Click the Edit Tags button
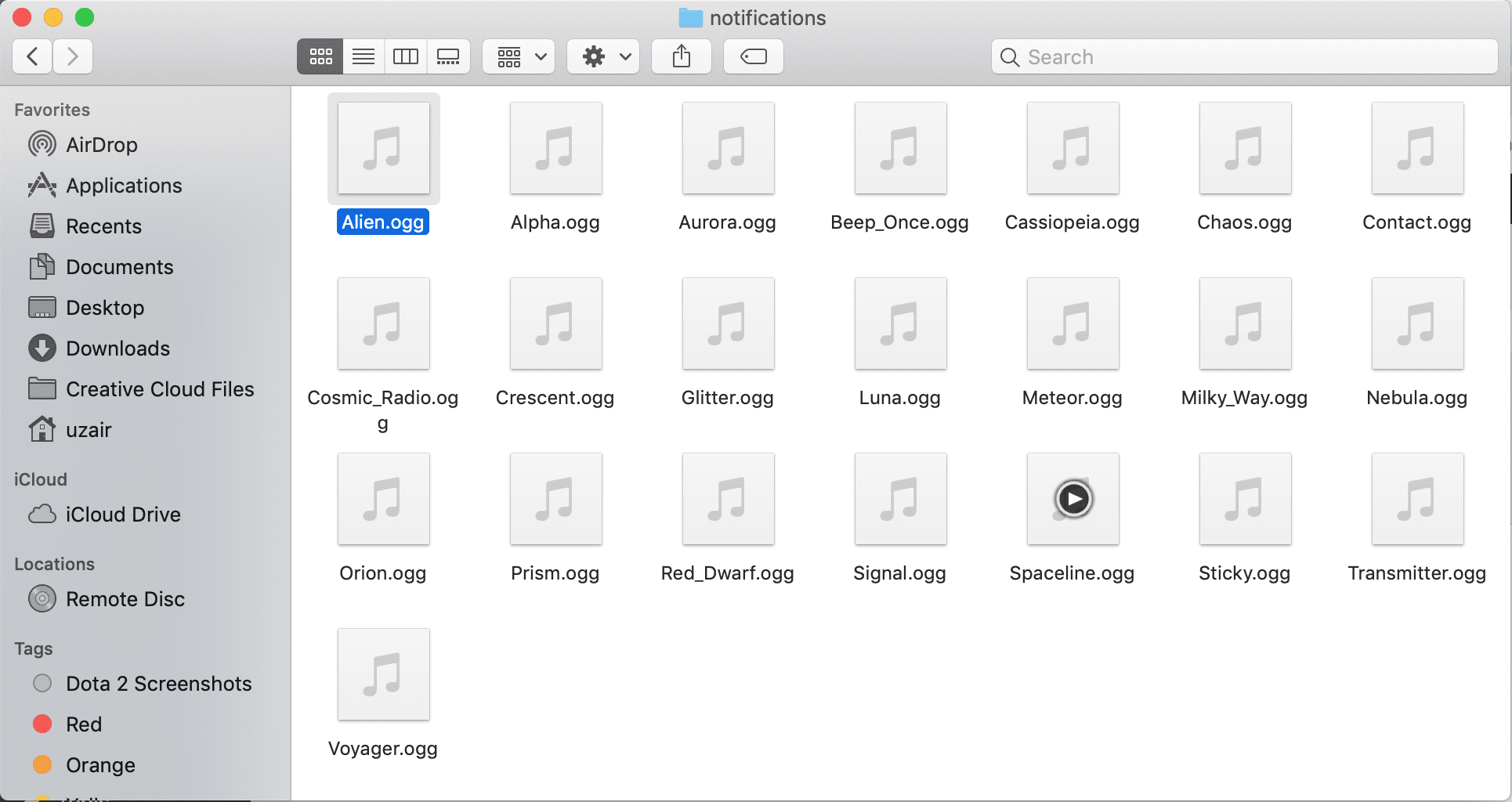This screenshot has height=802, width=1512. (753, 56)
